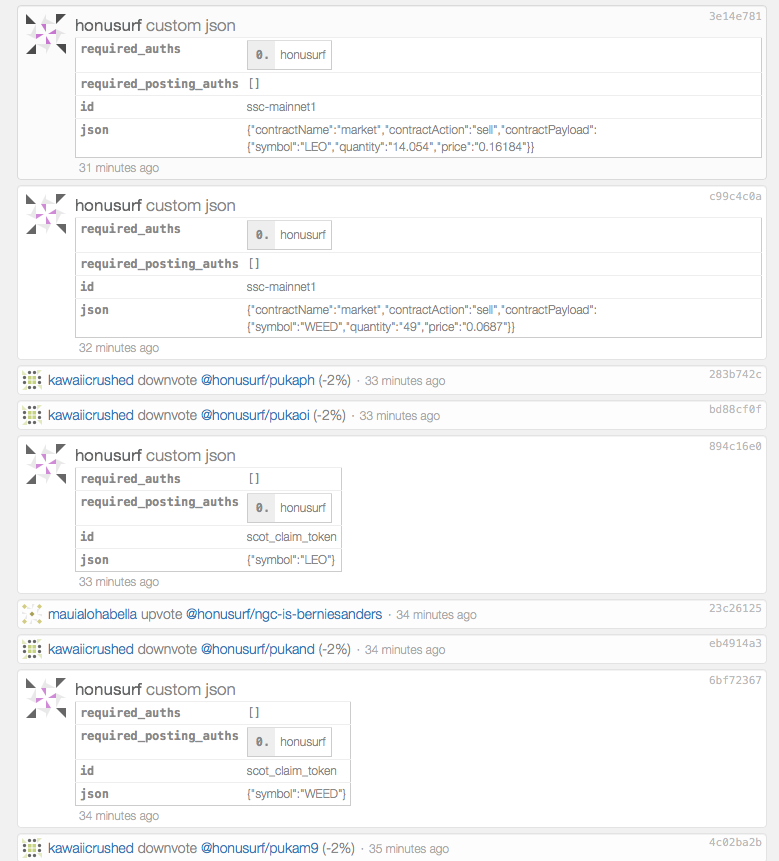The height and width of the screenshot is (861, 779).
Task: Open the @honusurf/pukaoi post link
Action: [258, 415]
